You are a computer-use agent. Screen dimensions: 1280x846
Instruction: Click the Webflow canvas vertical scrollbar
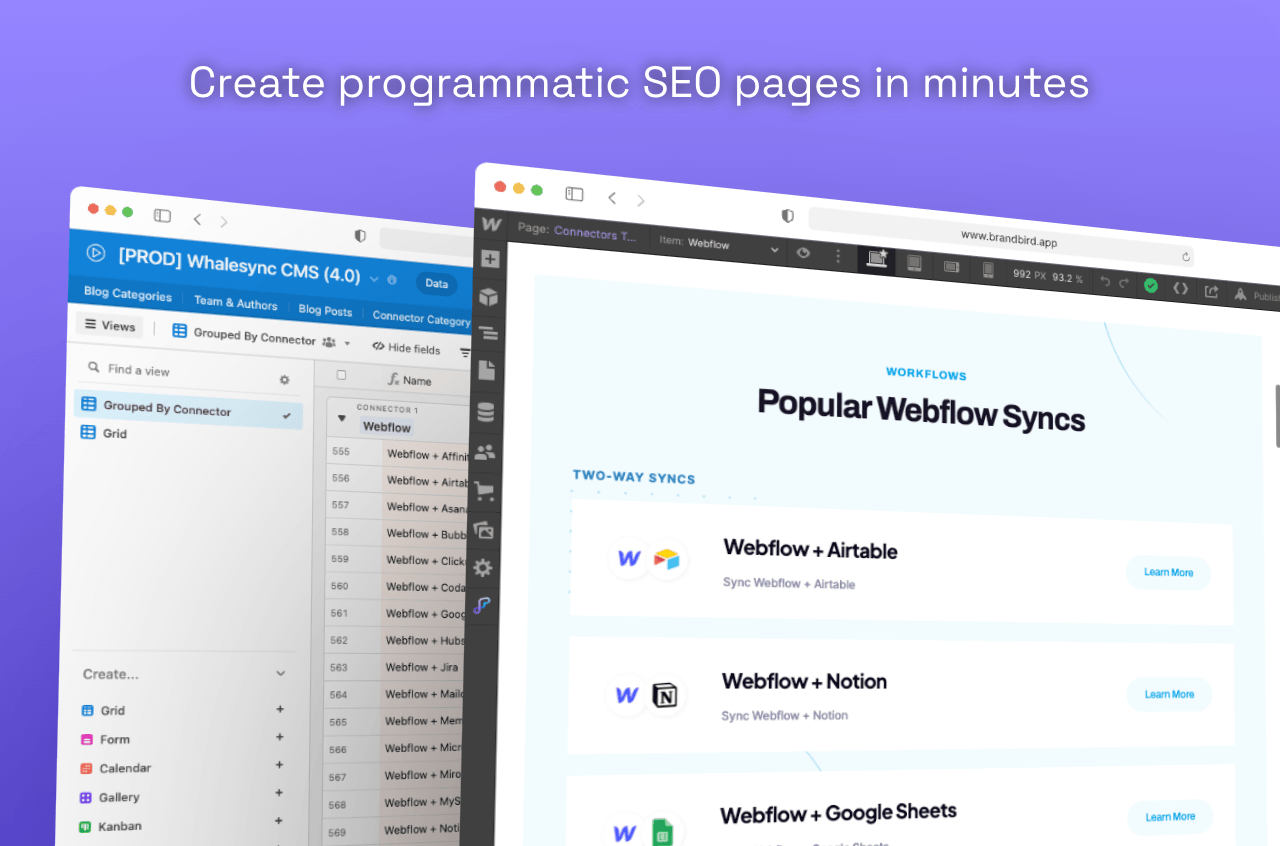click(x=1277, y=415)
